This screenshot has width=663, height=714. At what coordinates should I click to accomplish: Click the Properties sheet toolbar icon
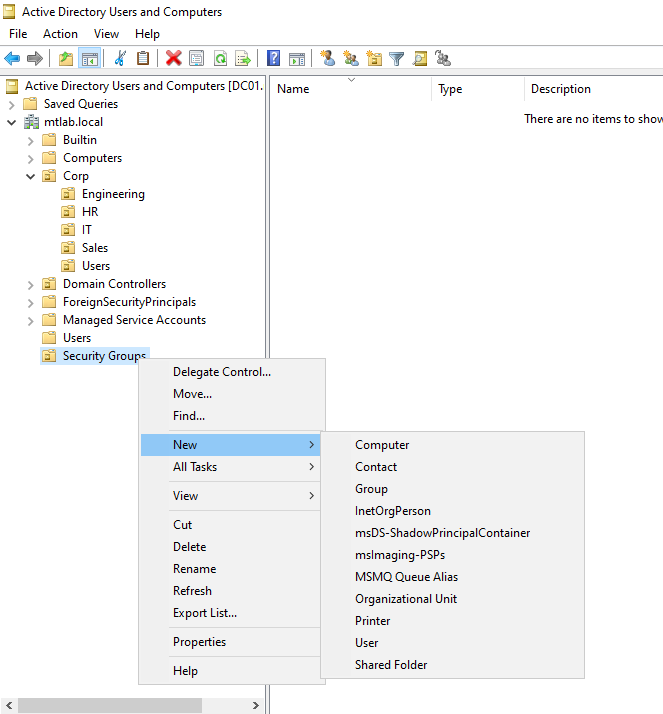click(x=196, y=58)
